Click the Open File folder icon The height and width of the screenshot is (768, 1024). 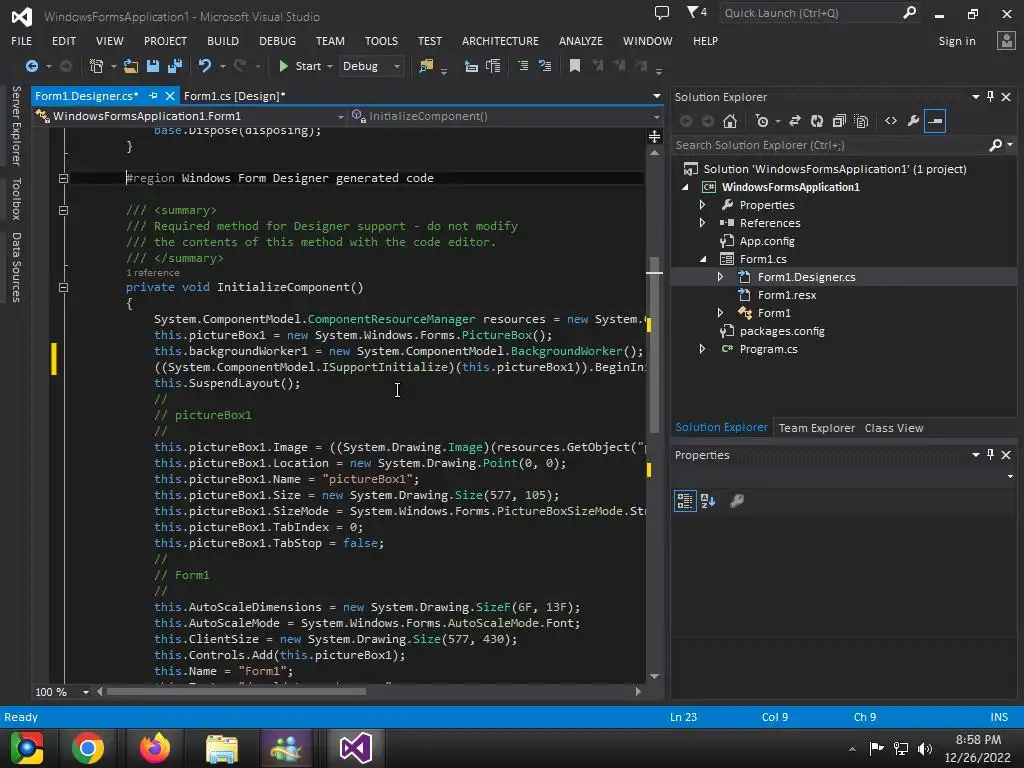point(131,66)
